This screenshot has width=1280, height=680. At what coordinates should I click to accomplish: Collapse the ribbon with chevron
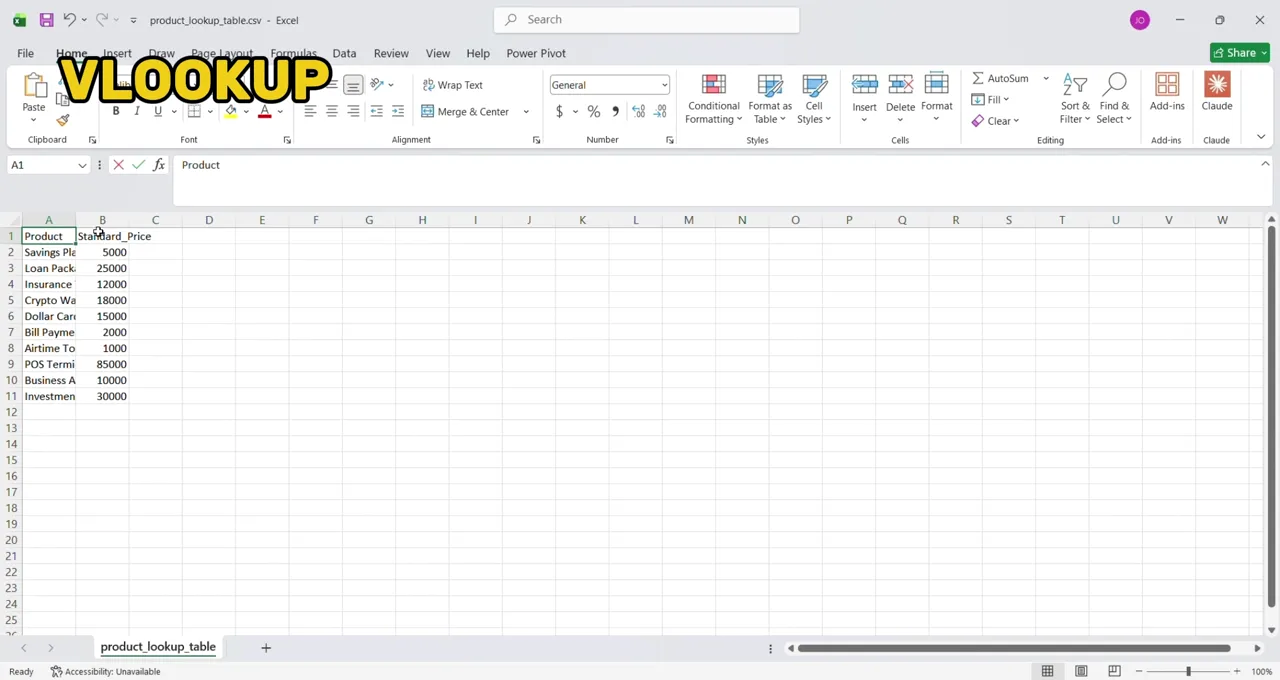point(1261,137)
